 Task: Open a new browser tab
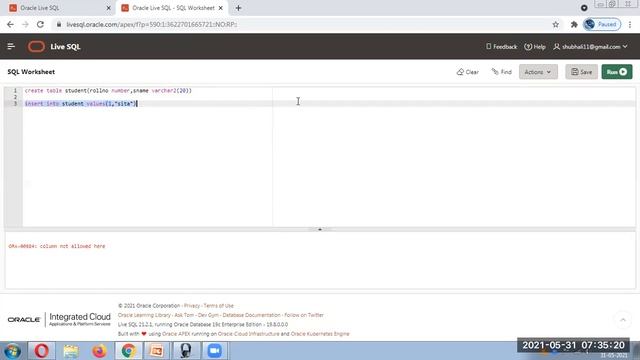point(238,8)
